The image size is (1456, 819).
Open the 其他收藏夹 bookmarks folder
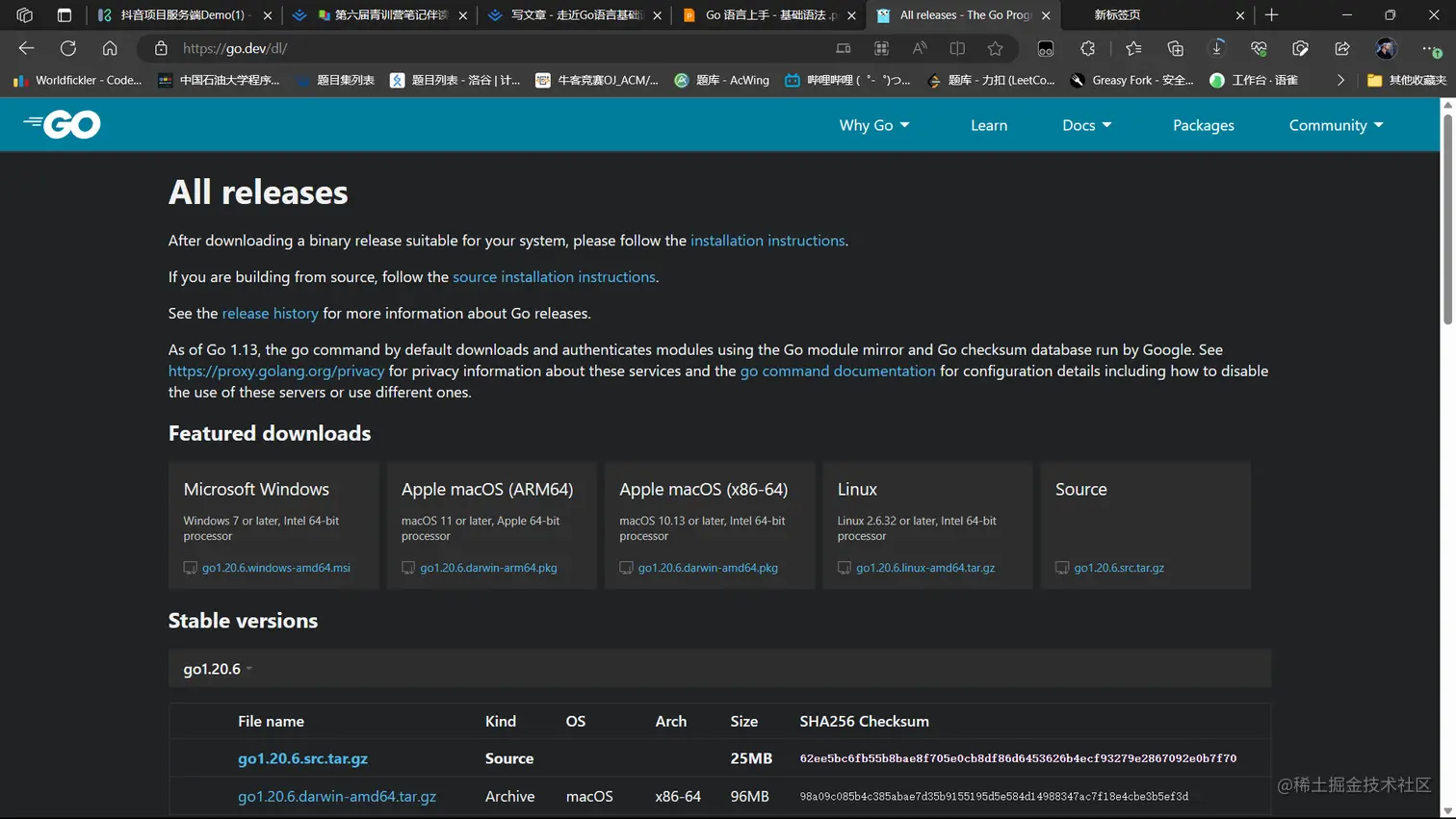click(1406, 81)
